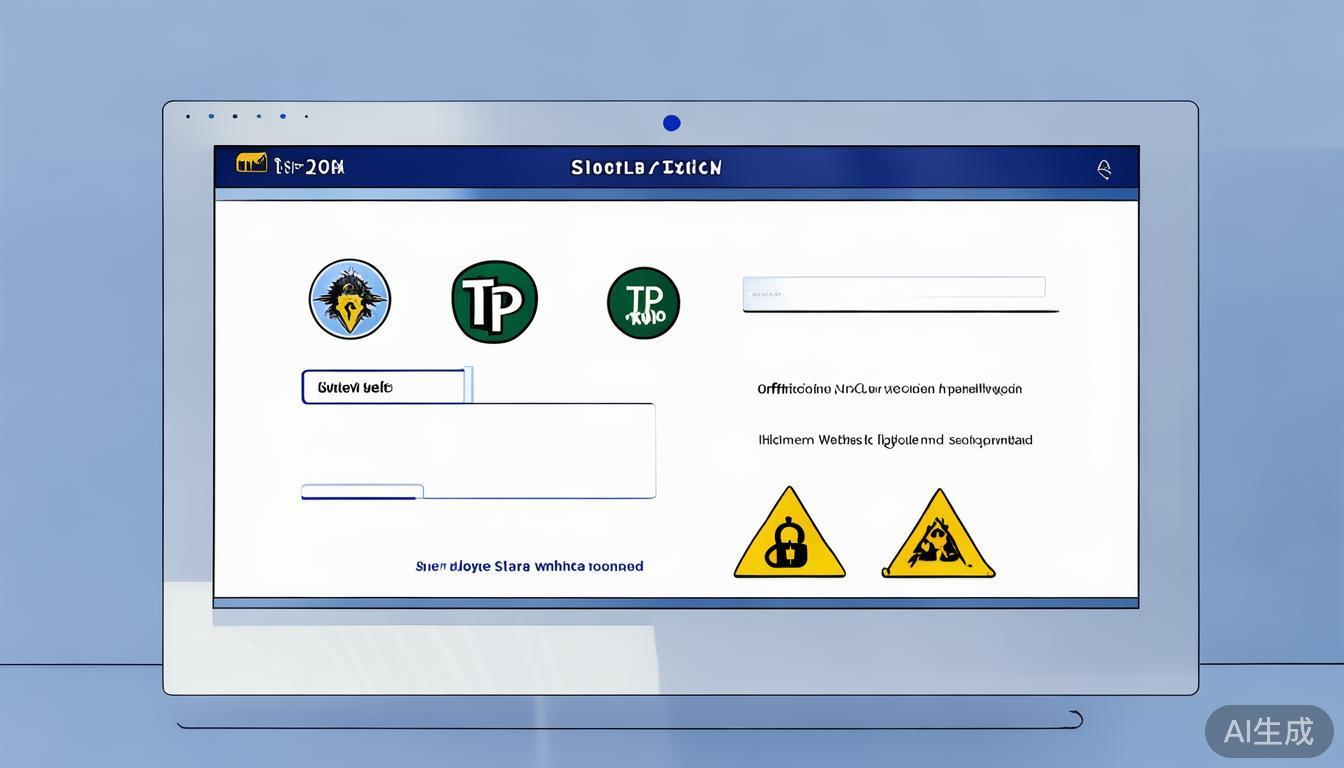Viewport: 1344px width, 768px height.
Task: Click the smaller green TP badge
Action: tap(643, 303)
